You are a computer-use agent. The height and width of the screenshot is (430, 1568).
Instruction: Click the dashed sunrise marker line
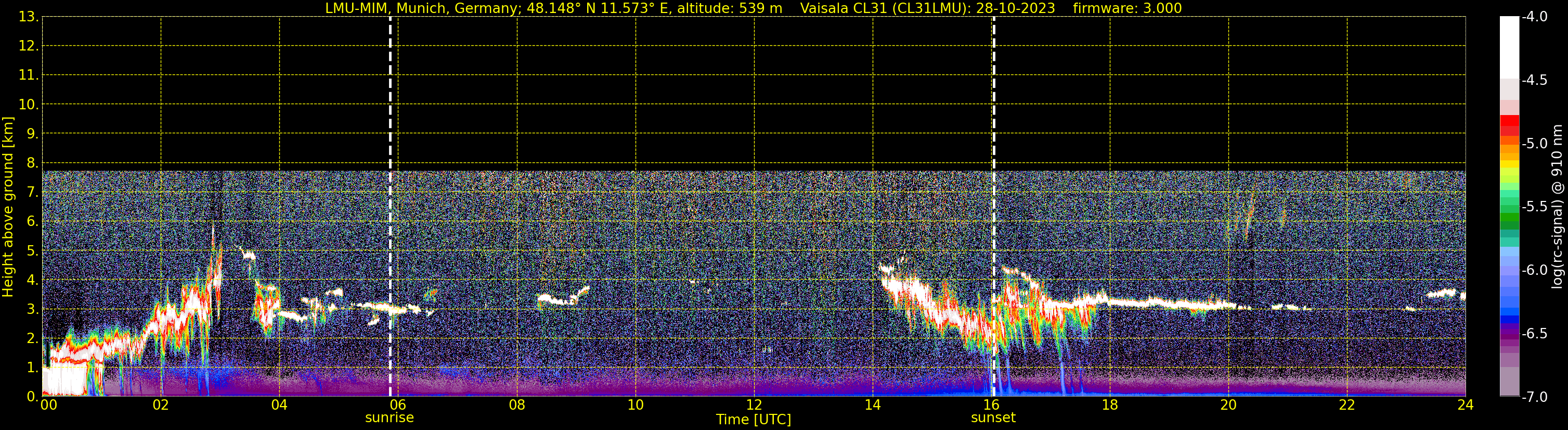(390, 207)
